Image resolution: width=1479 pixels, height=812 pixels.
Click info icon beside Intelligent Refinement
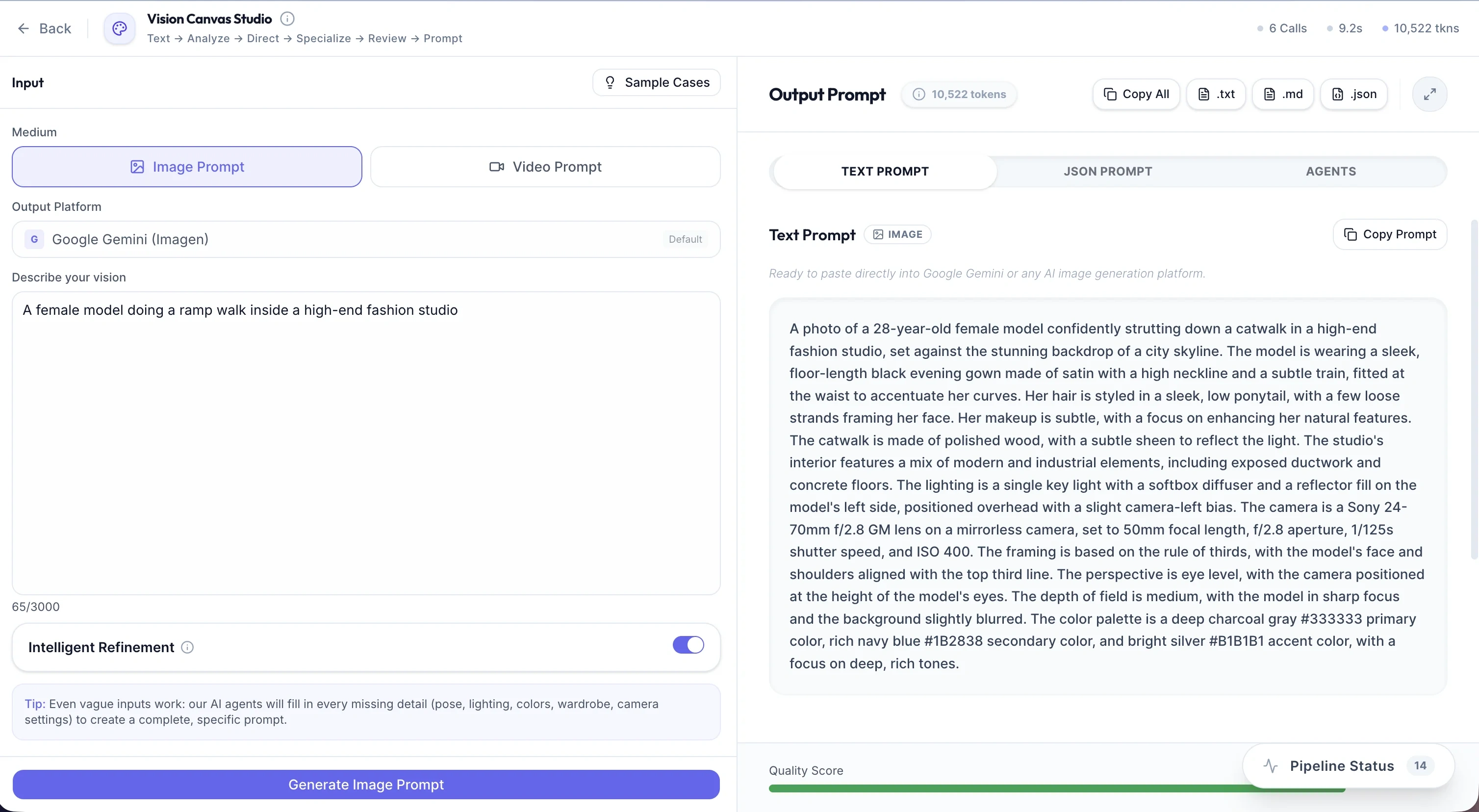tap(187, 647)
